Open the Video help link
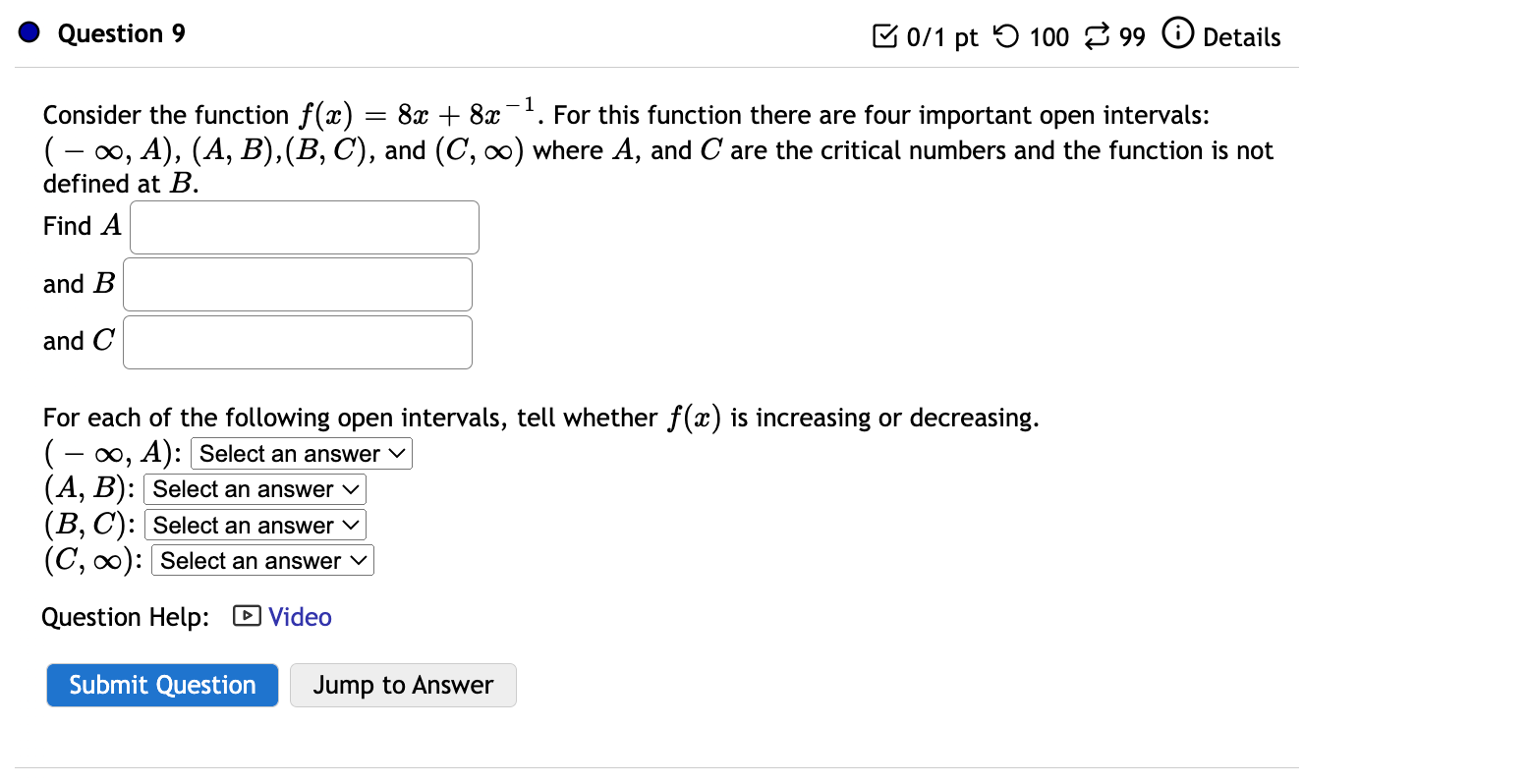 tap(298, 616)
